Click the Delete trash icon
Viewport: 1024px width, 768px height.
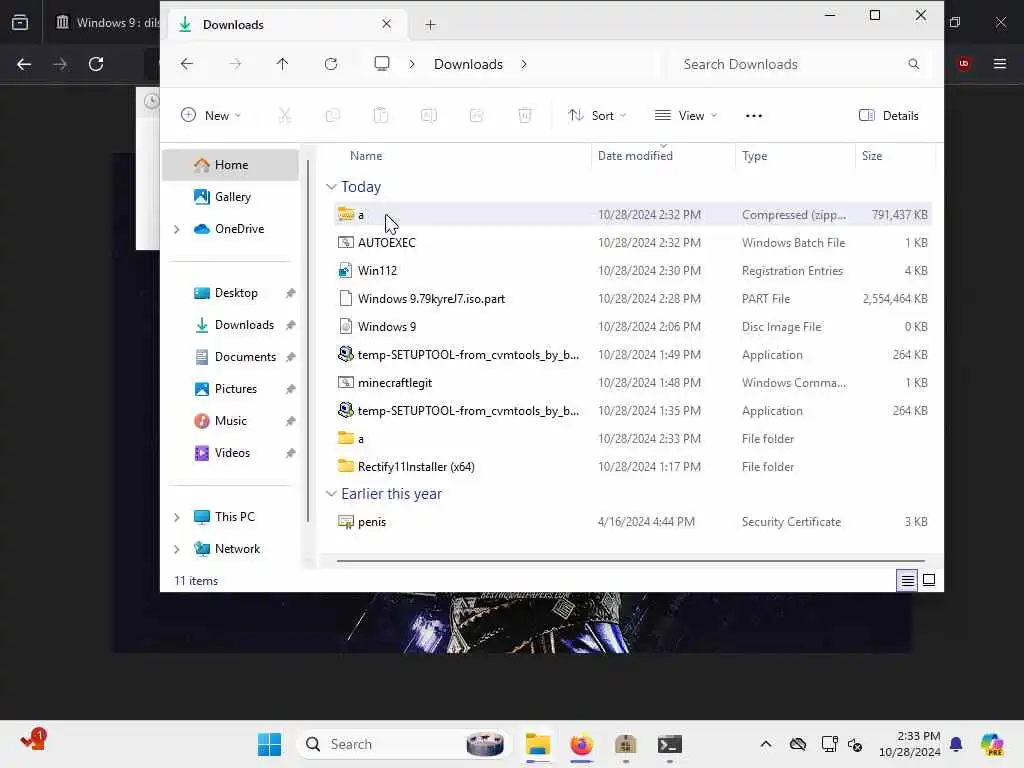click(525, 116)
